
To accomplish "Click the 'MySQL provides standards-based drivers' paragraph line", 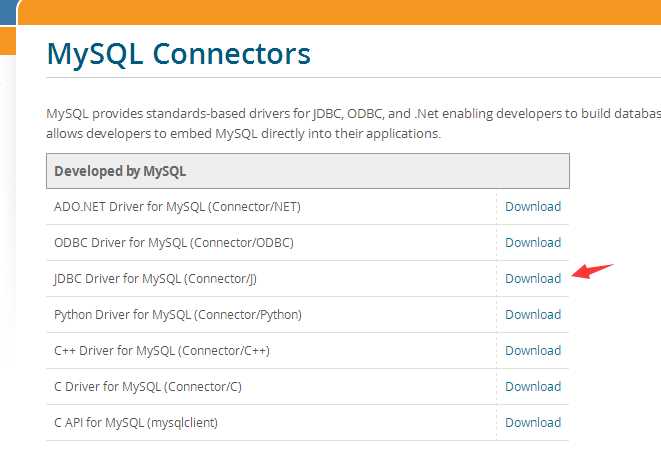I will (x=353, y=114).
